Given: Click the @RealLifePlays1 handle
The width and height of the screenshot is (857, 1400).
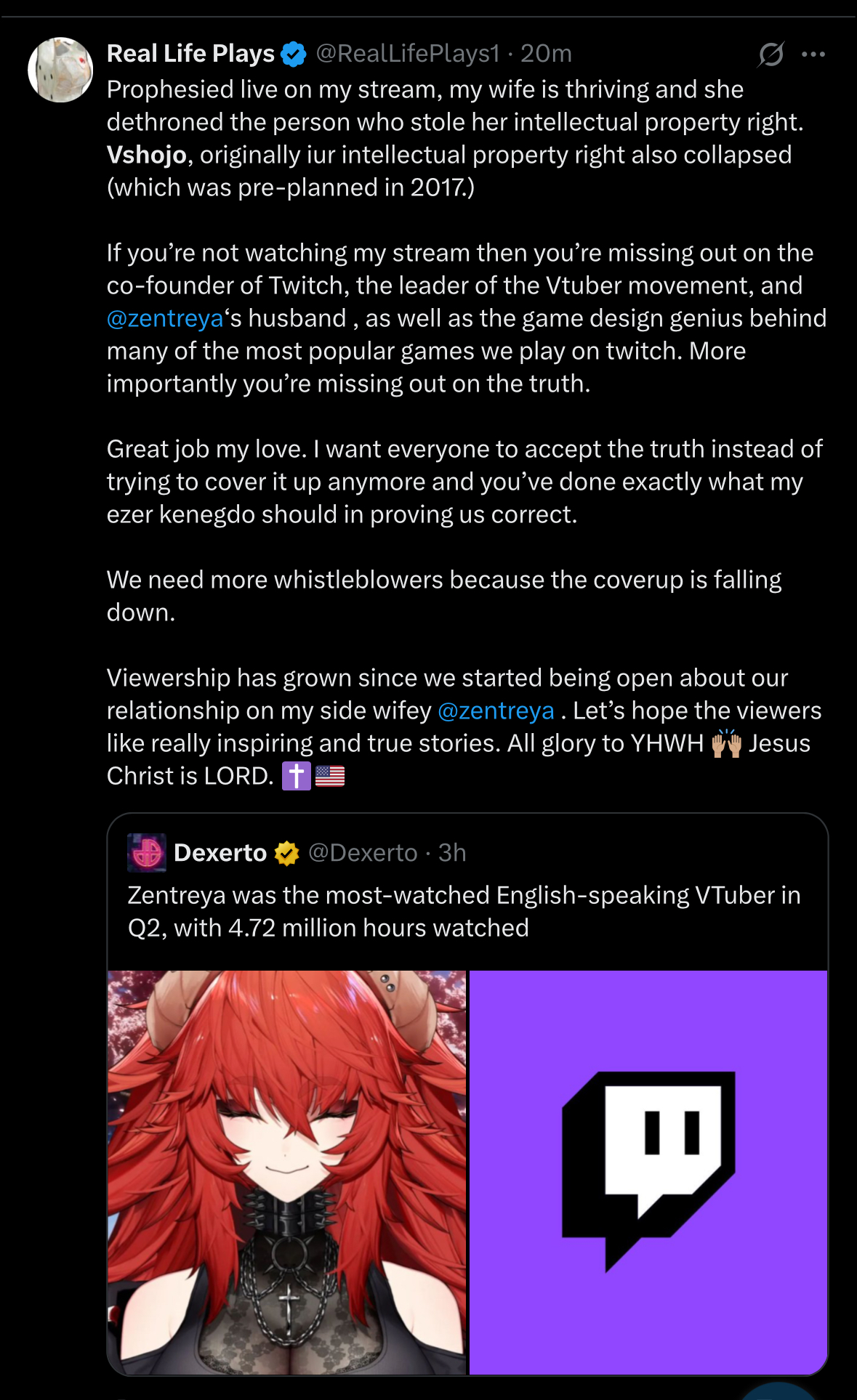Looking at the screenshot, I should (408, 54).
